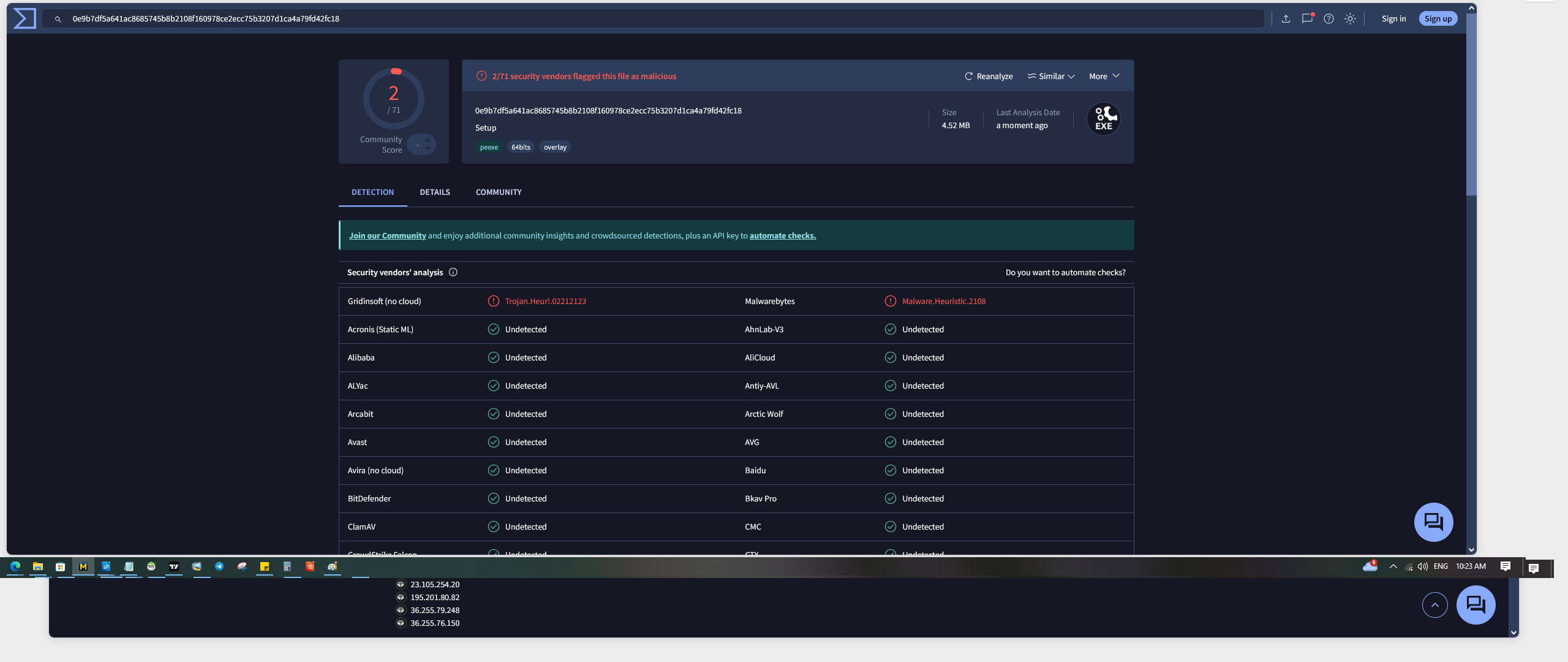
Task: Open the blue chat bubble widget
Action: (x=1433, y=522)
